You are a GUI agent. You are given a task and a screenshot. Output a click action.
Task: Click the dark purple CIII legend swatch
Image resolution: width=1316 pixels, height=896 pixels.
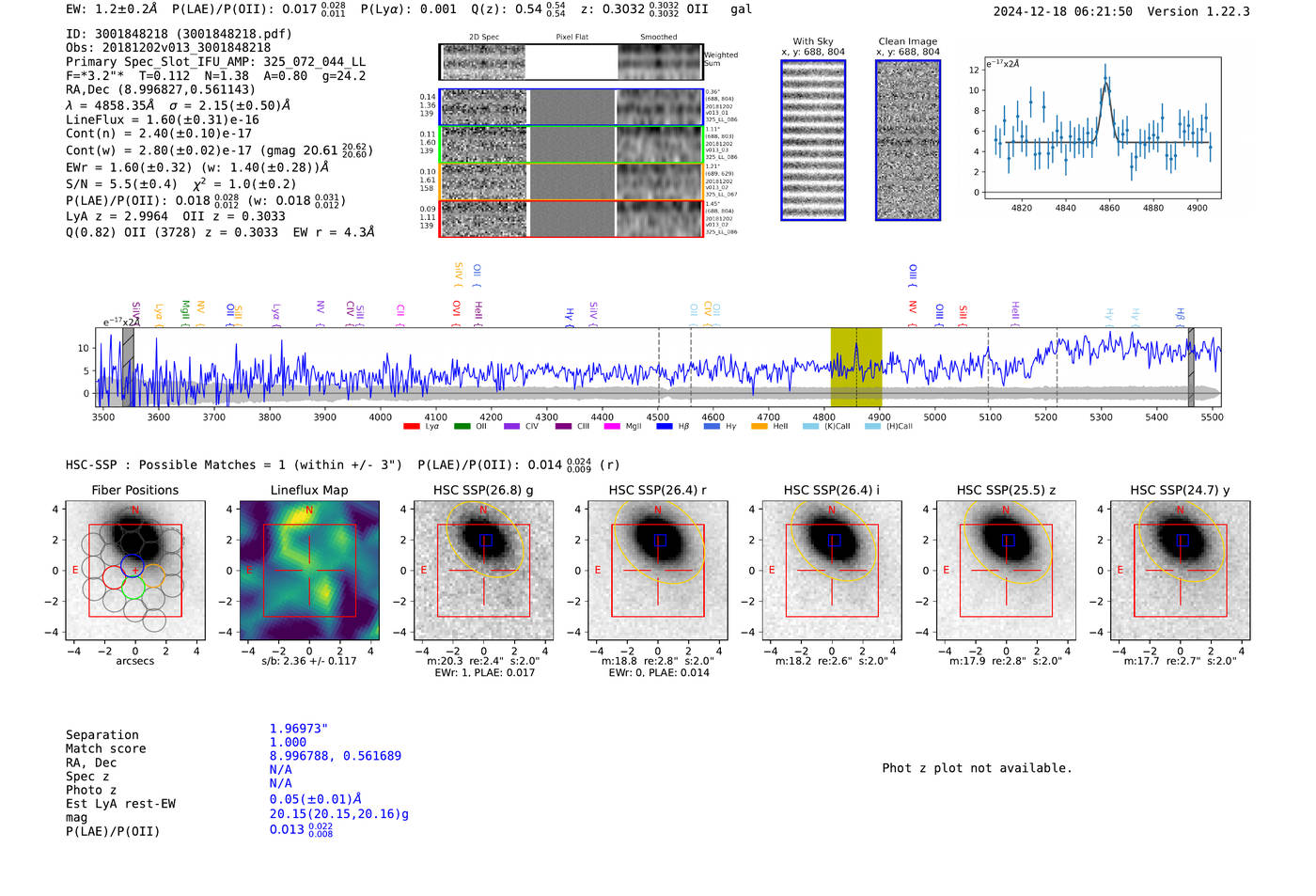(563, 427)
